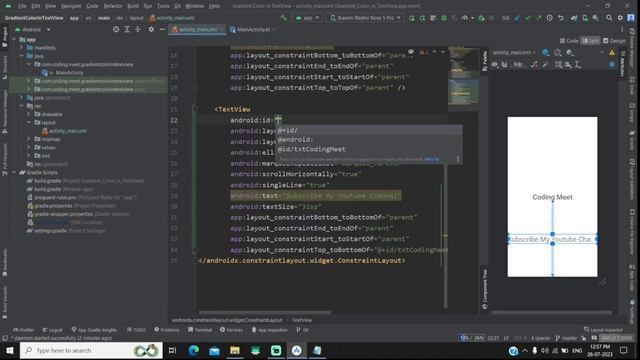Click the design warning triangle icon
The height and width of the screenshot is (360, 640).
(x=612, y=53)
